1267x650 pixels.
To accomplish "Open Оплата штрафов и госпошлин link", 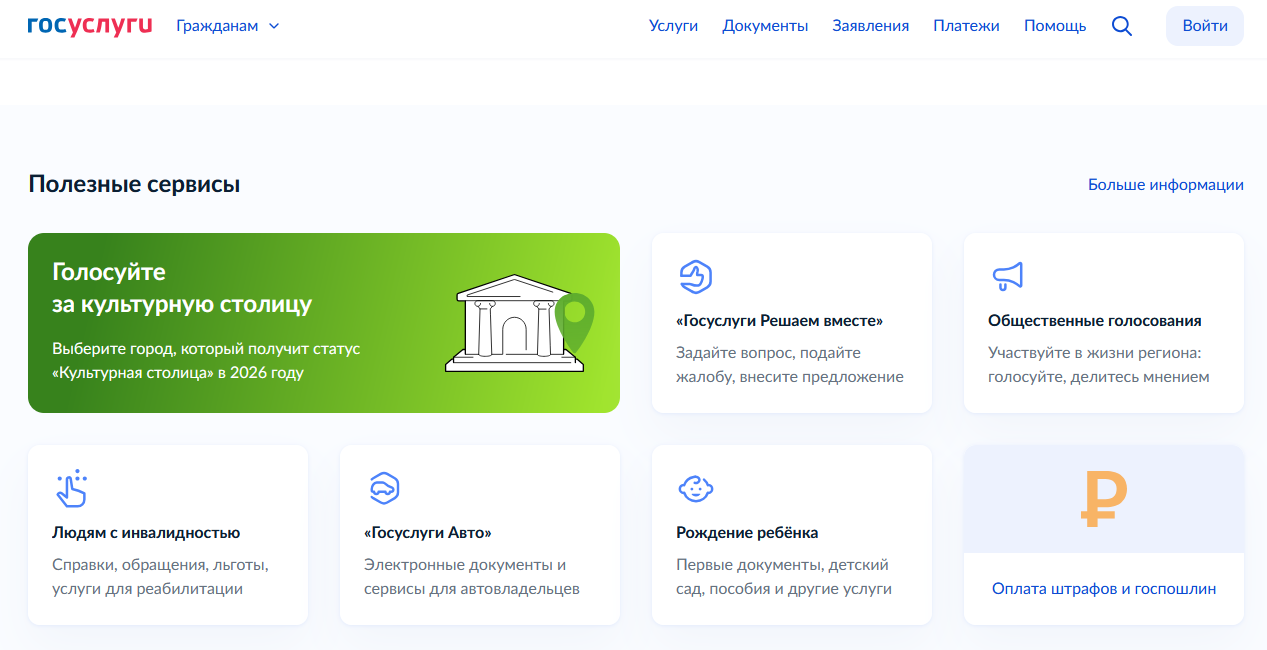I will click(1104, 589).
